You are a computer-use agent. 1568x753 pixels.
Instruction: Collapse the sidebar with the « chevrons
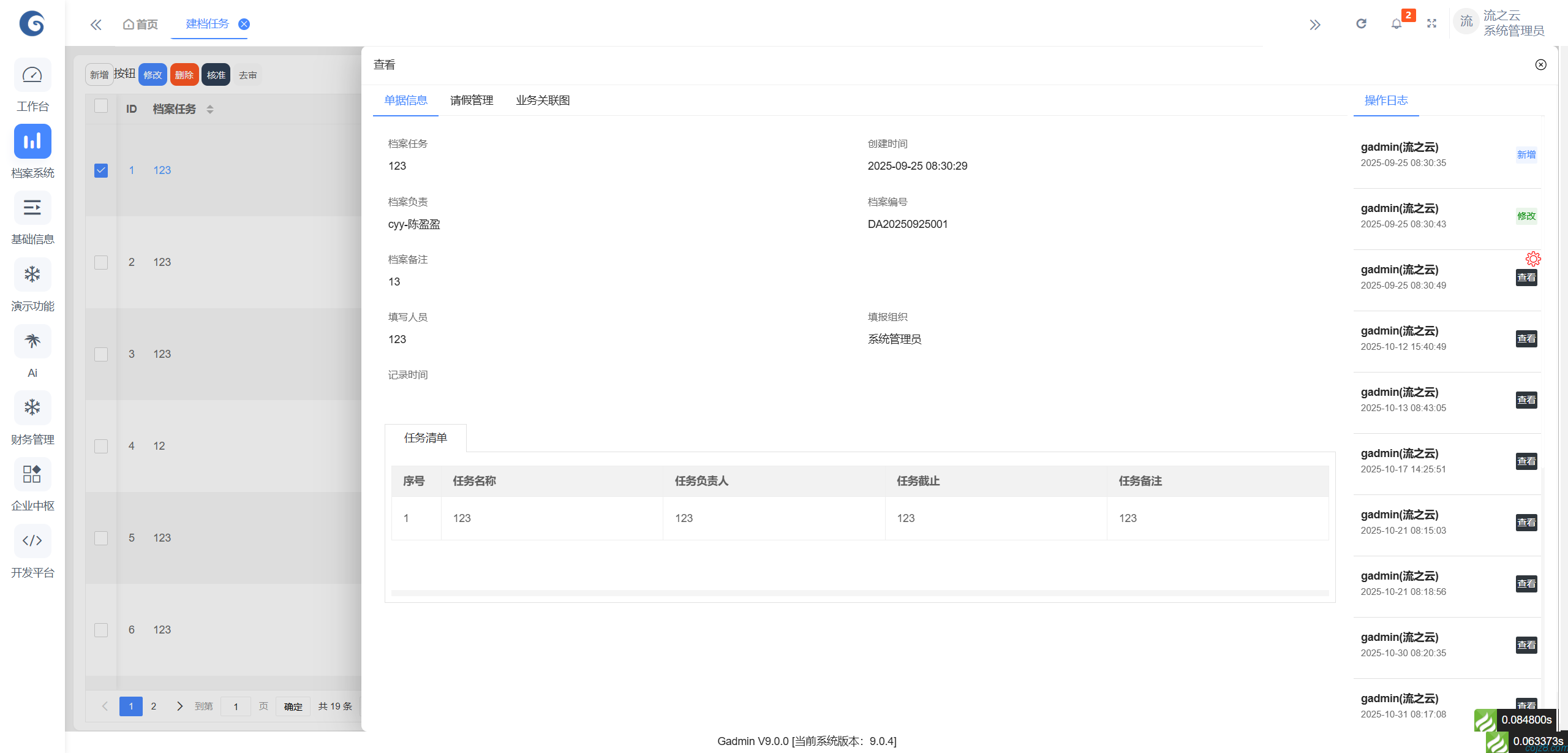tap(96, 24)
